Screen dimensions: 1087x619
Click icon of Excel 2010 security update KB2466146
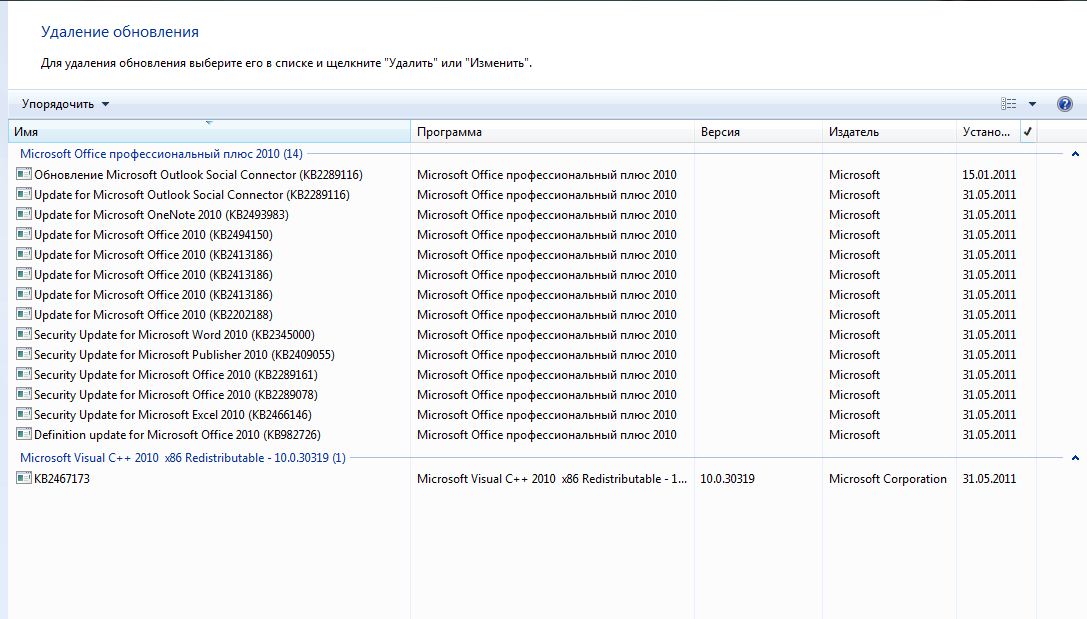24,415
